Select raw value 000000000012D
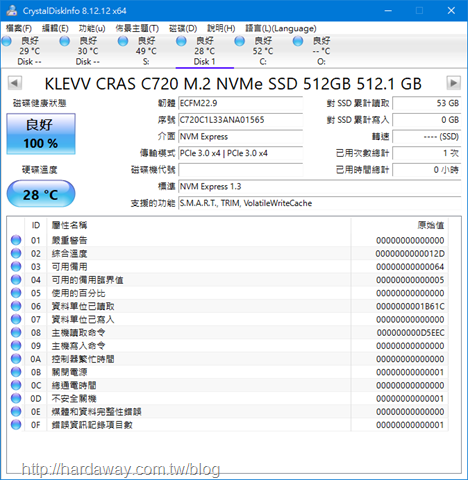The width and height of the screenshot is (468, 480). [x=410, y=254]
